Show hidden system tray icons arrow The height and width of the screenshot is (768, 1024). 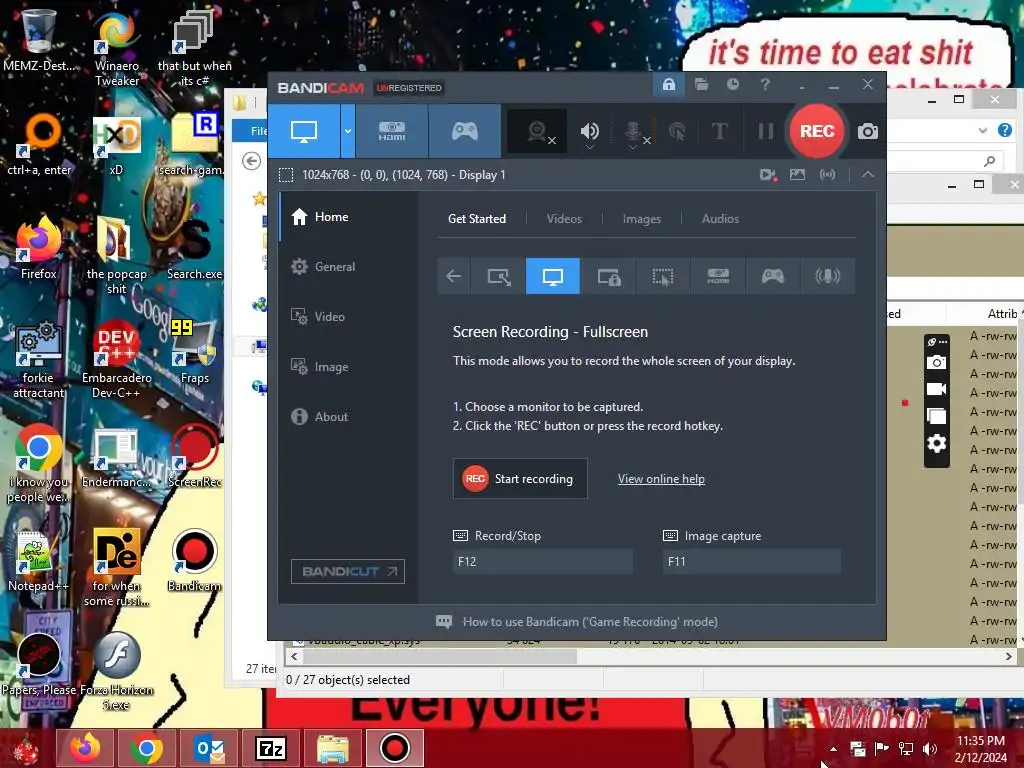[833, 749]
